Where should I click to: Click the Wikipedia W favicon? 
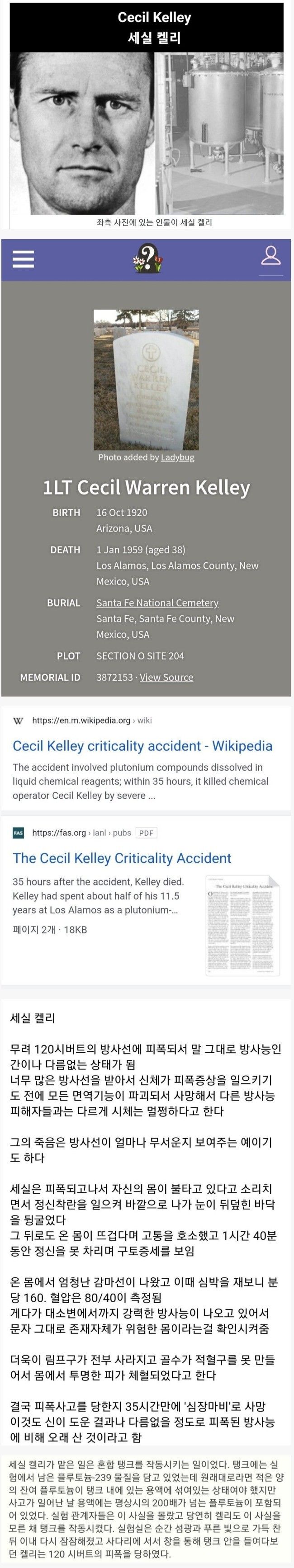[18, 720]
